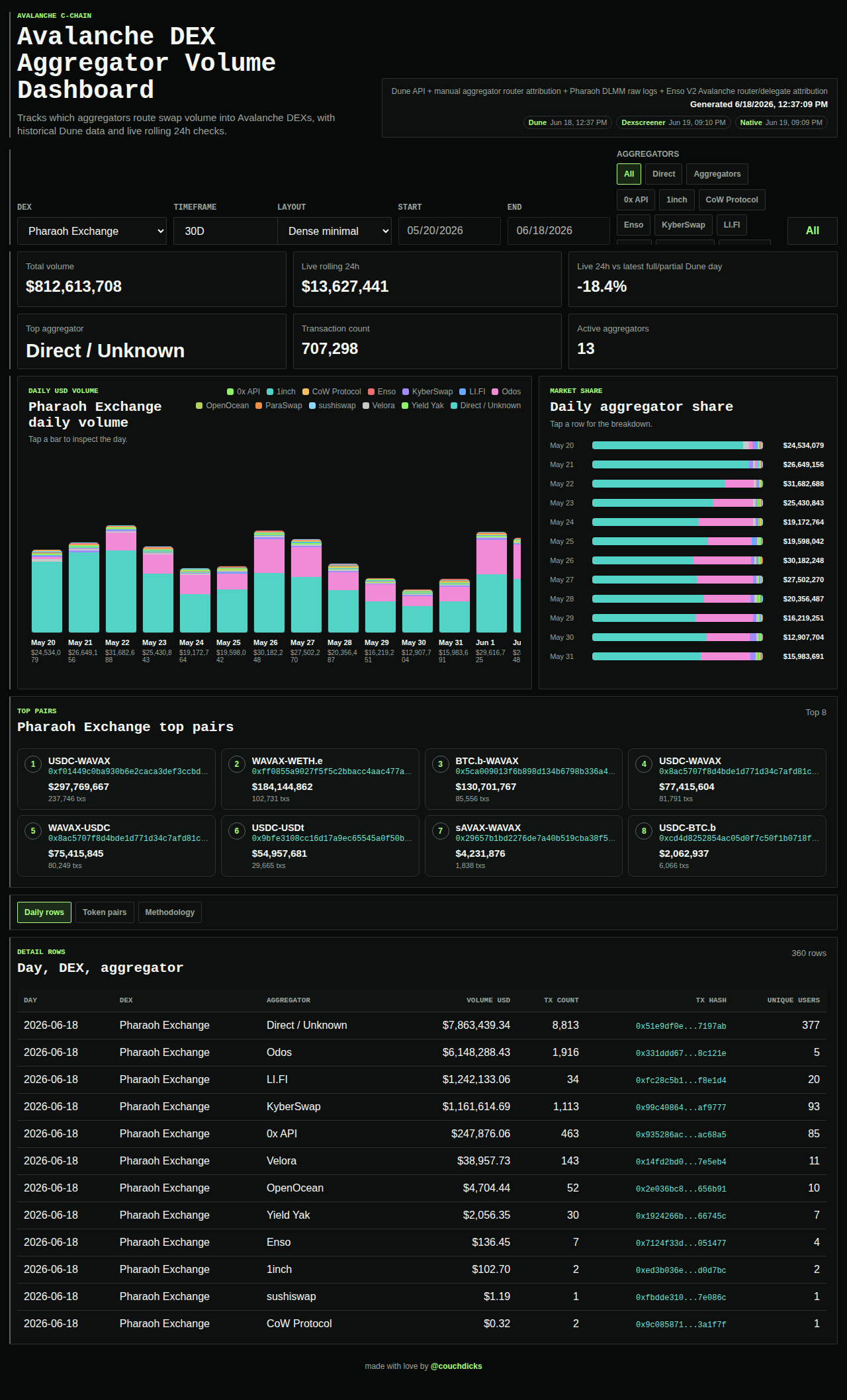Click the large All button beside filters
The image size is (847, 1400).
click(x=813, y=231)
